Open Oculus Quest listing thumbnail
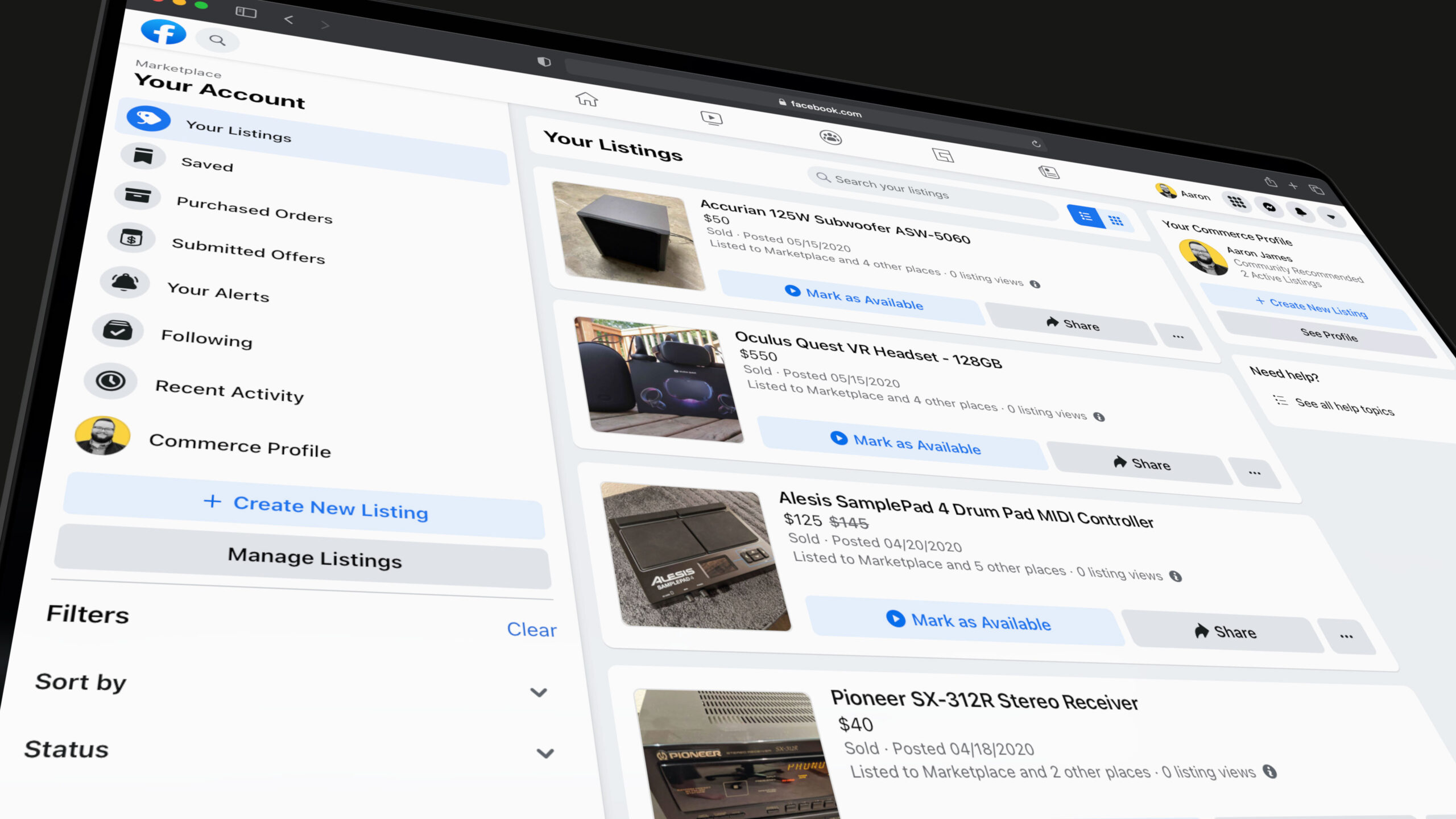The height and width of the screenshot is (819, 1456). [x=659, y=380]
